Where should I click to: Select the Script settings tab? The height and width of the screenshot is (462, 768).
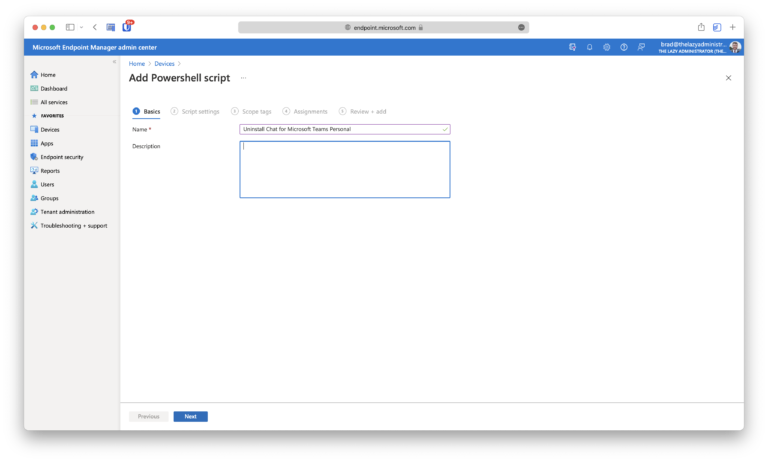[x=195, y=112]
